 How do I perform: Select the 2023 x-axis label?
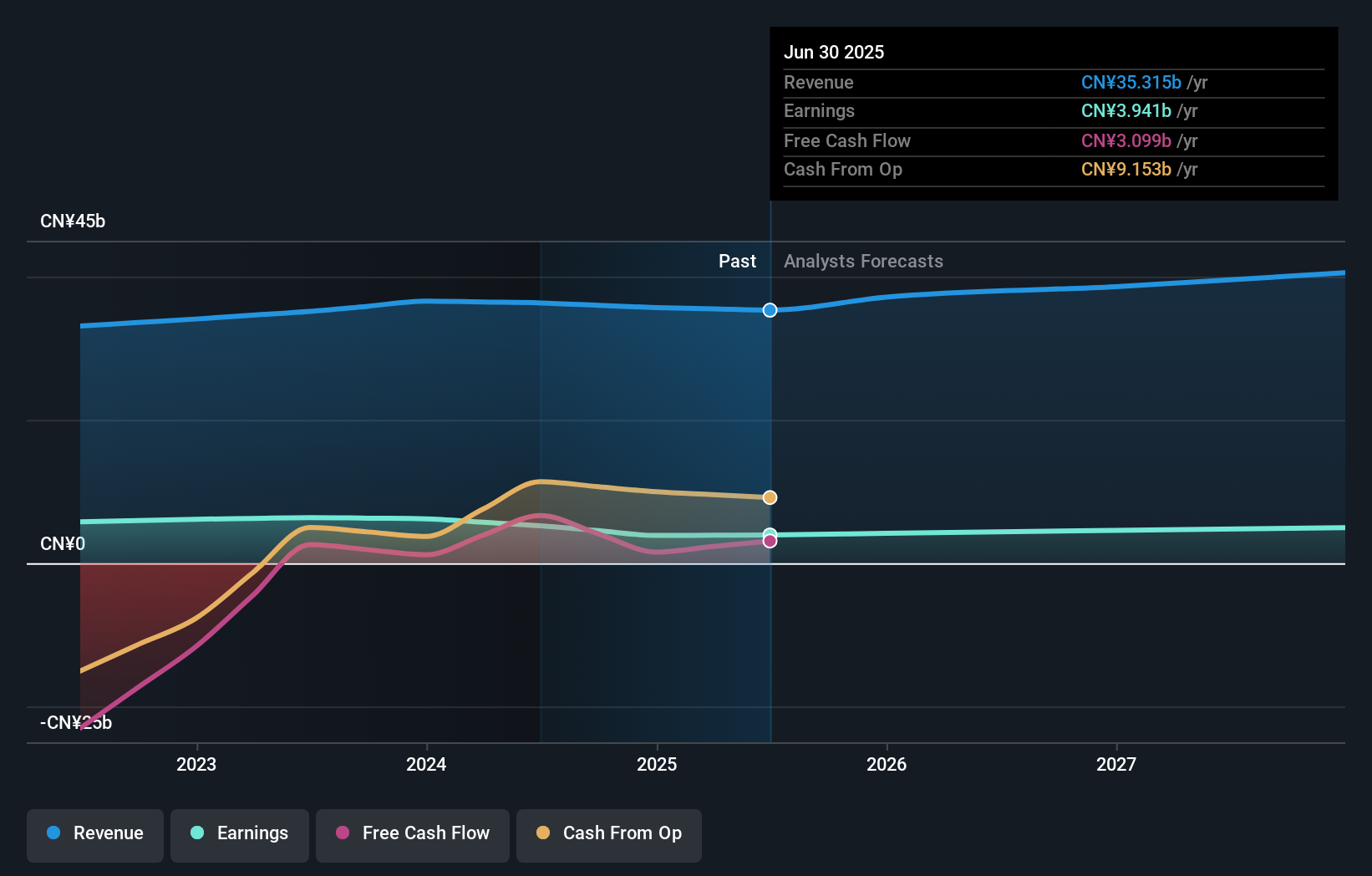click(x=196, y=764)
